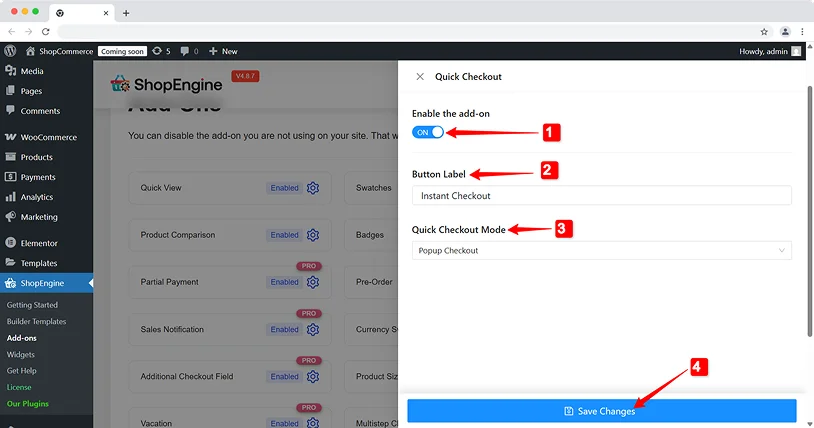Open the updates icon showing 5

157,51
